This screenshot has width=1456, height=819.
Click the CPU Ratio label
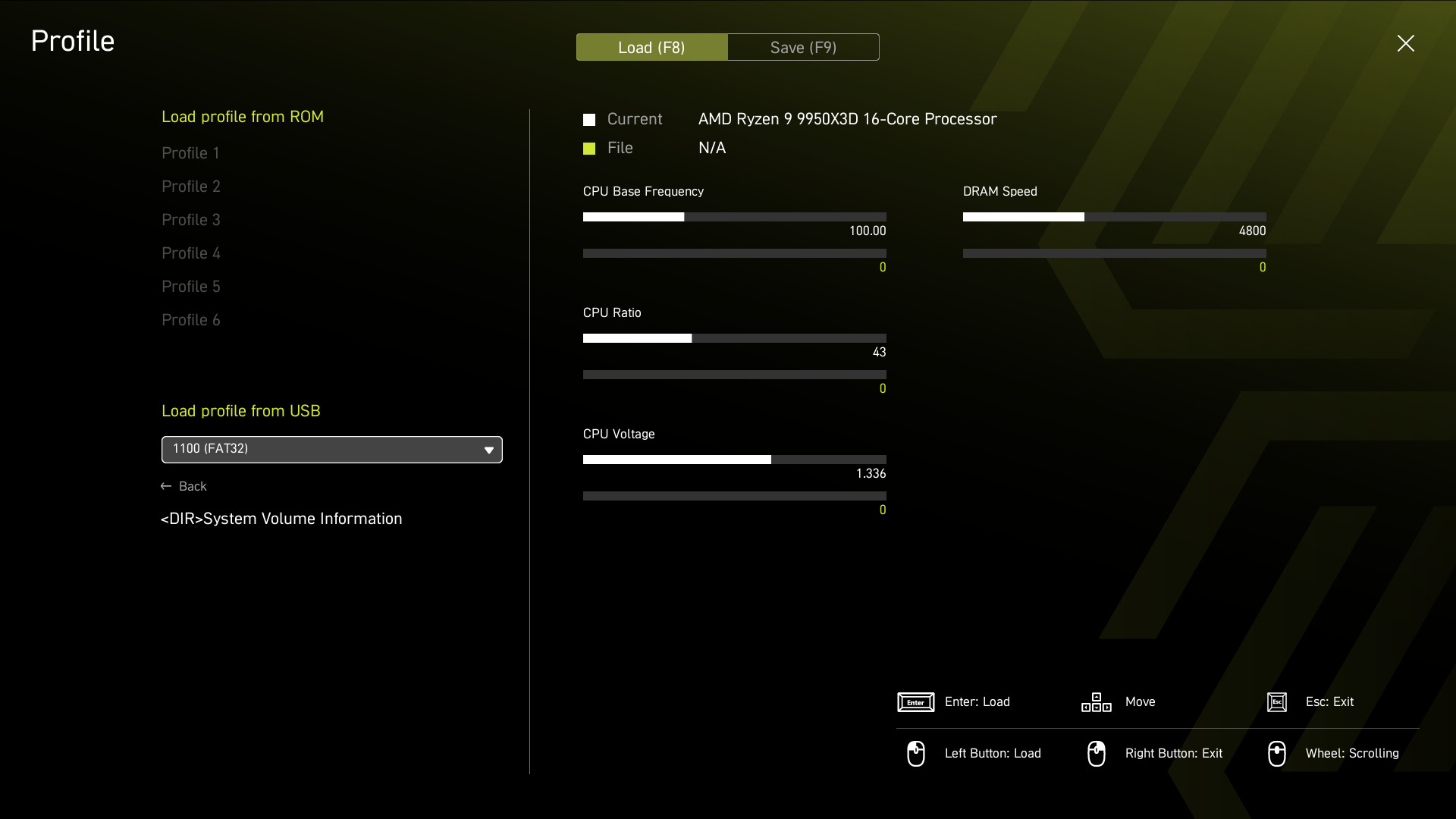[612, 313]
